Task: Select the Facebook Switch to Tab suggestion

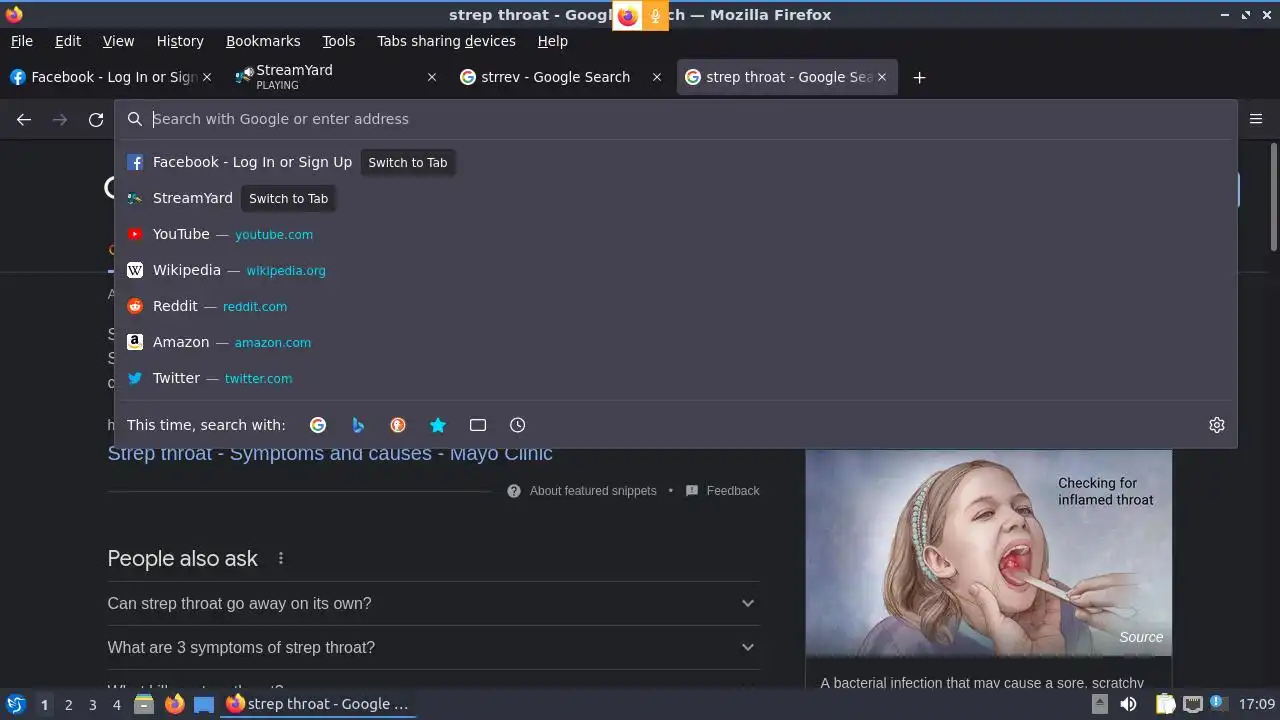Action: pos(676,162)
